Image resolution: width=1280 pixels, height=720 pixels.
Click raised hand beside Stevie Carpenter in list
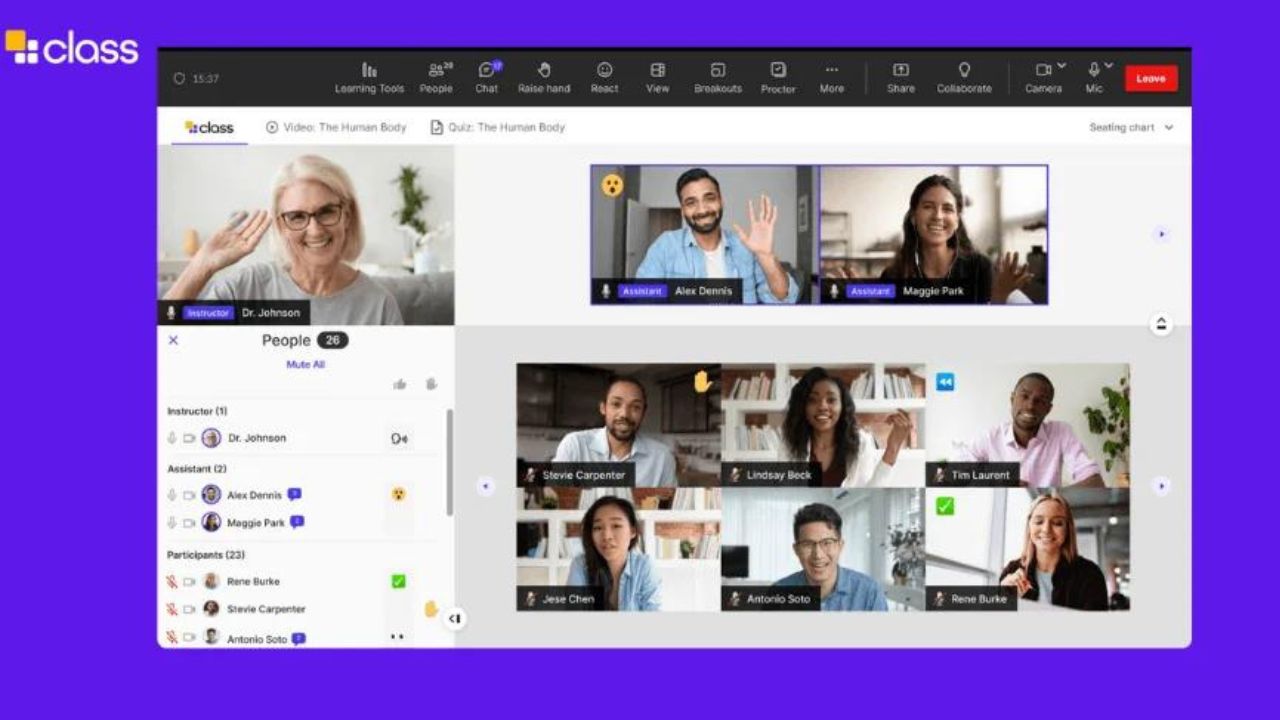(x=431, y=608)
